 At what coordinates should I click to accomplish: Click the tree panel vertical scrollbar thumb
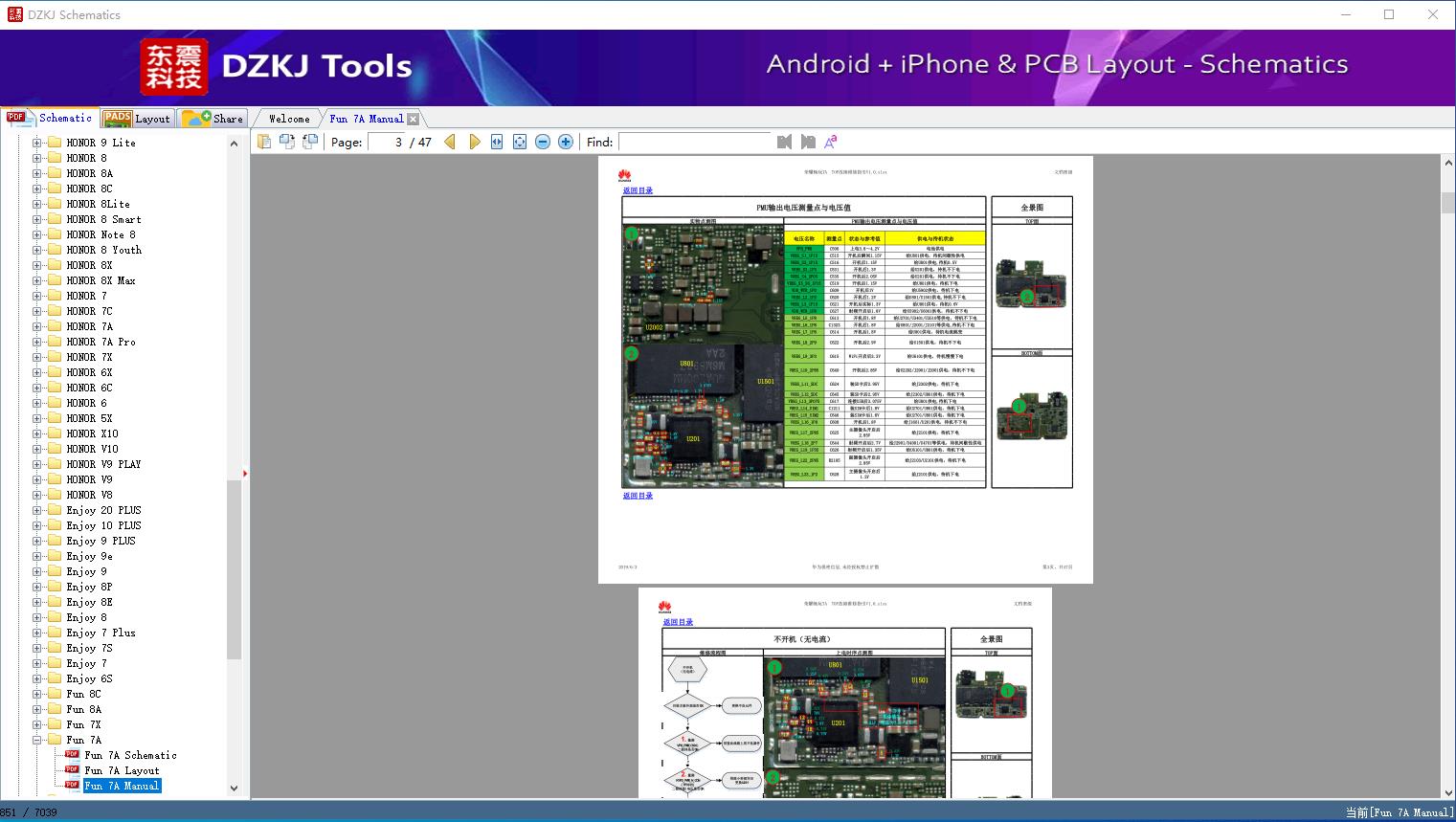[x=234, y=569]
